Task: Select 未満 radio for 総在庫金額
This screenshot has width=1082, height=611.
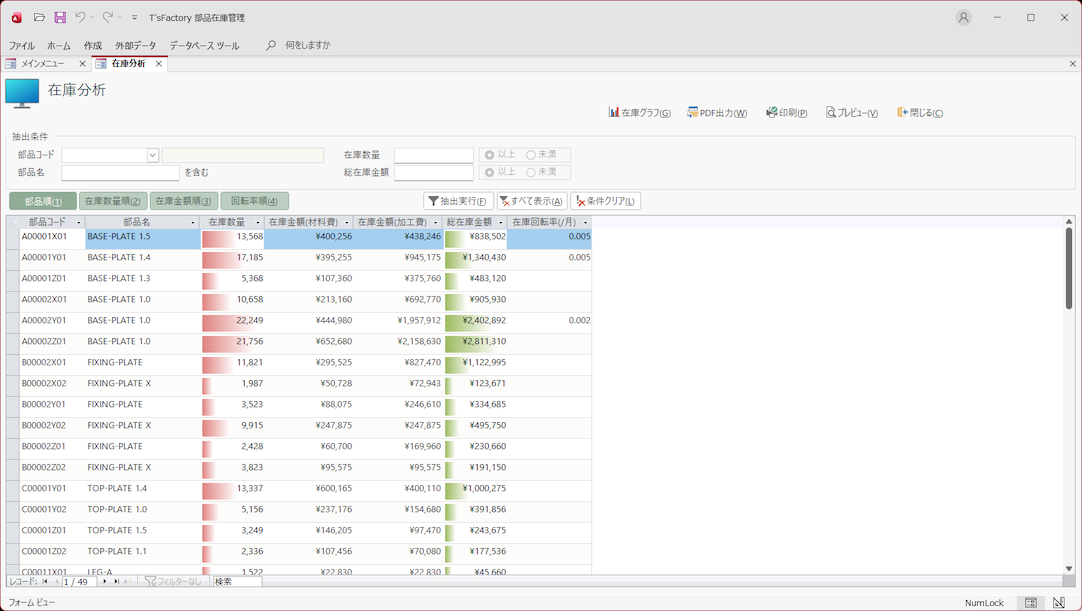Action: pyautogui.click(x=531, y=172)
